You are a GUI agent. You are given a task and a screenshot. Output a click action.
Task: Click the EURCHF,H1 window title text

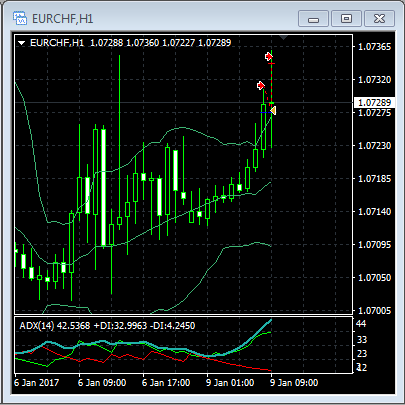[x=63, y=19]
